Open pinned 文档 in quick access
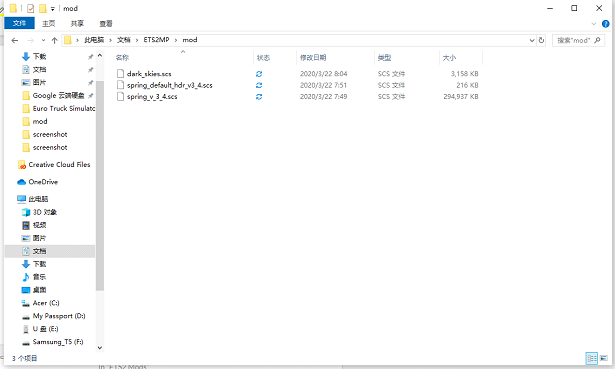 39,69
